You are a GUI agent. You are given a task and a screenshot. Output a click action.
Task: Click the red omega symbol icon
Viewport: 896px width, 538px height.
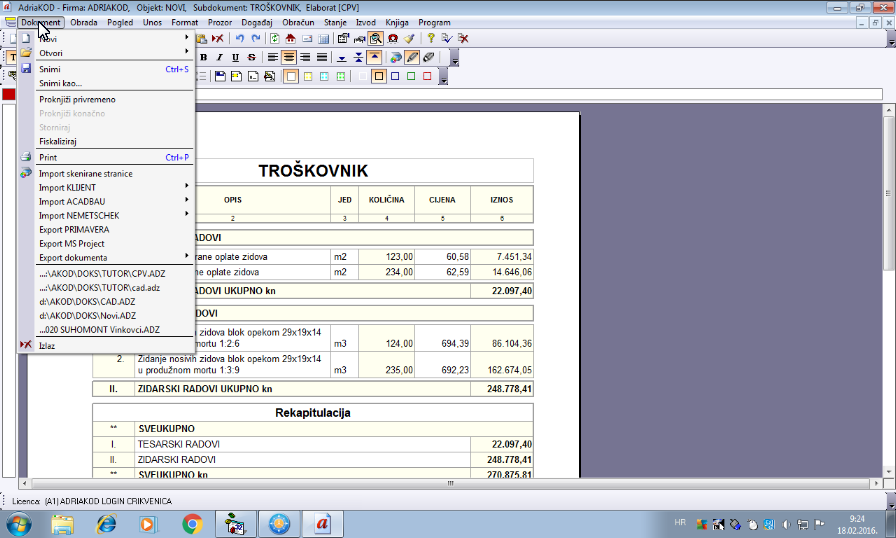[x=393, y=38]
